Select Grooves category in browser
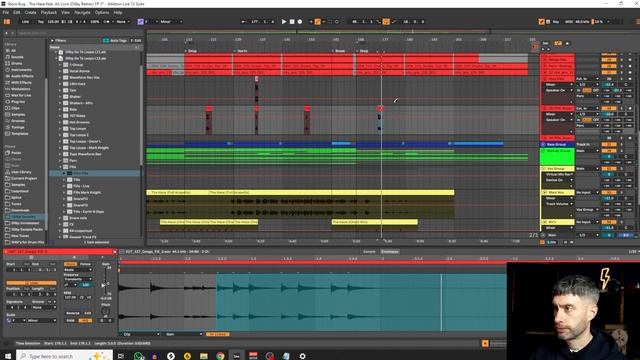 click(18, 121)
